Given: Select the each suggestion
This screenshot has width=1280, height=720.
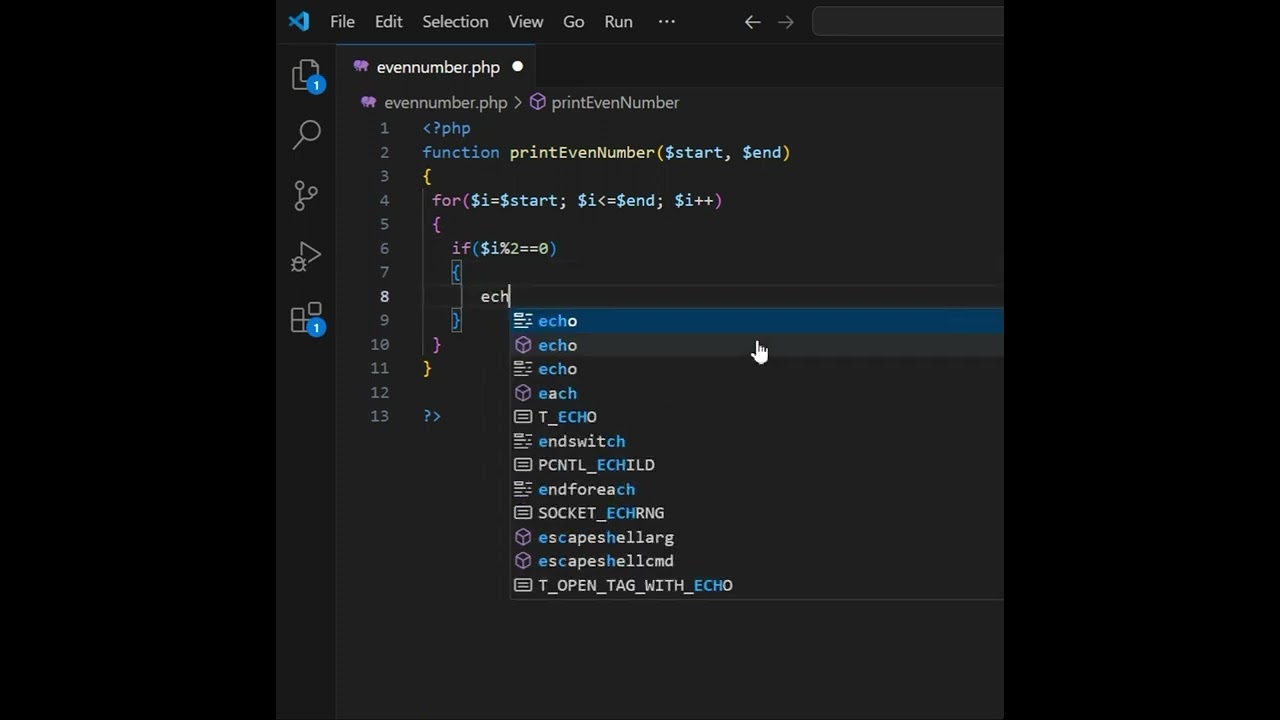Looking at the screenshot, I should [x=757, y=393].
